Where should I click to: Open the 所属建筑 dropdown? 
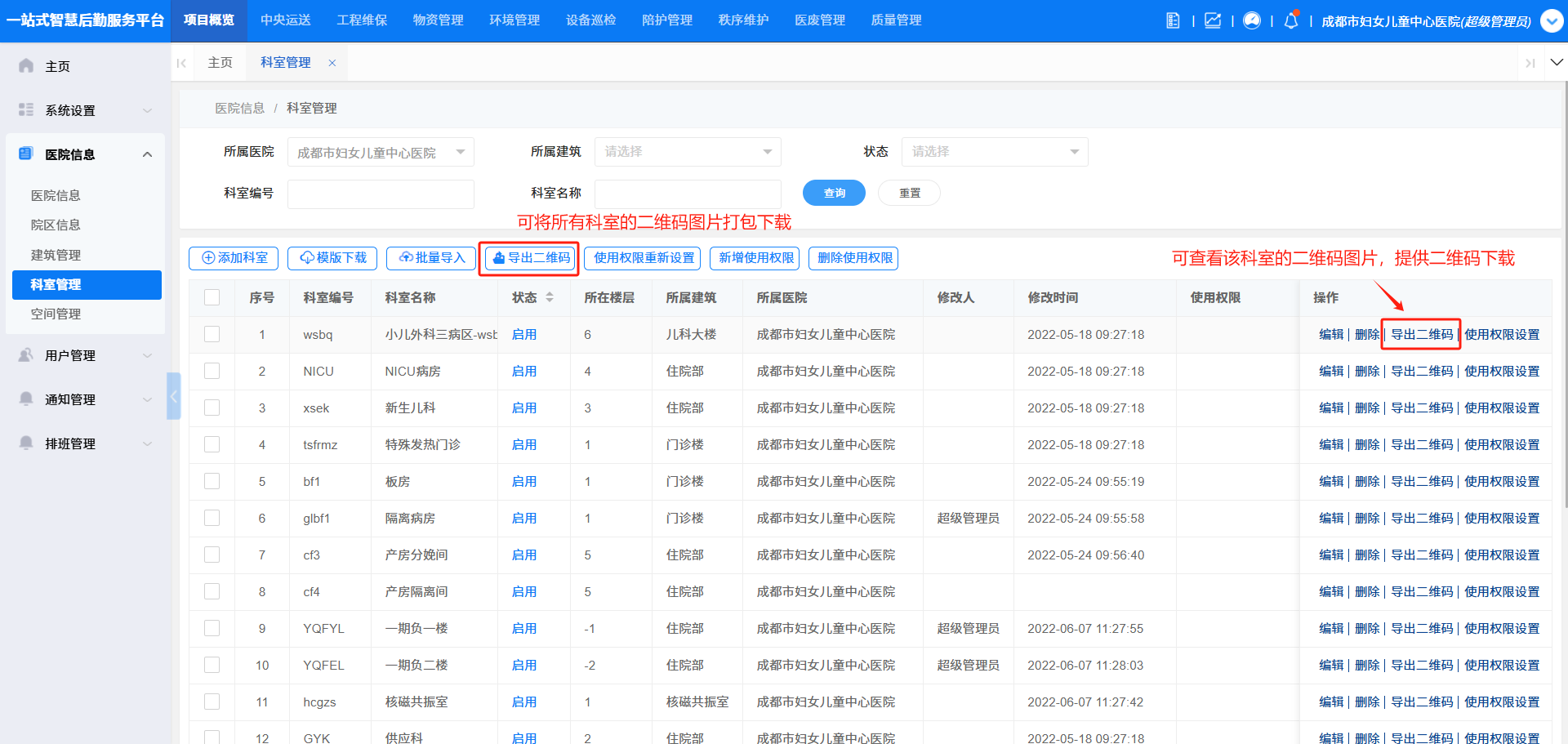[x=688, y=152]
